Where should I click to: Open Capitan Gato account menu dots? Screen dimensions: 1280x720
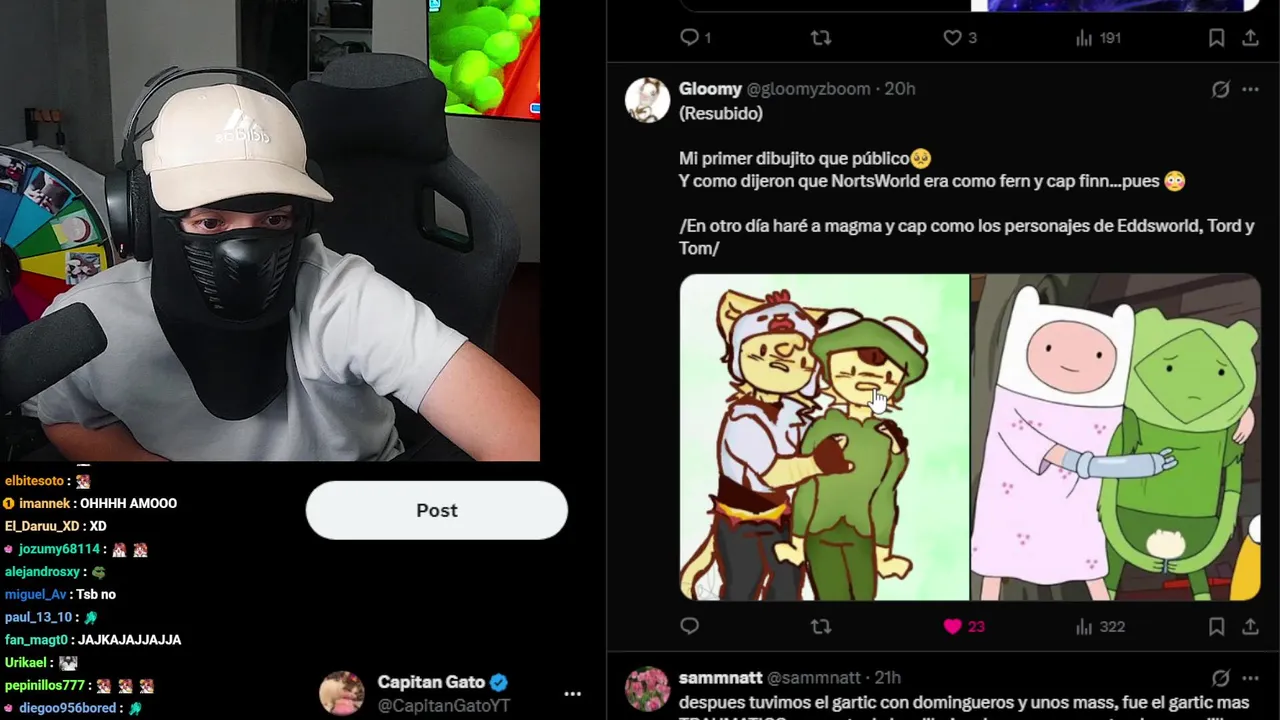point(572,693)
